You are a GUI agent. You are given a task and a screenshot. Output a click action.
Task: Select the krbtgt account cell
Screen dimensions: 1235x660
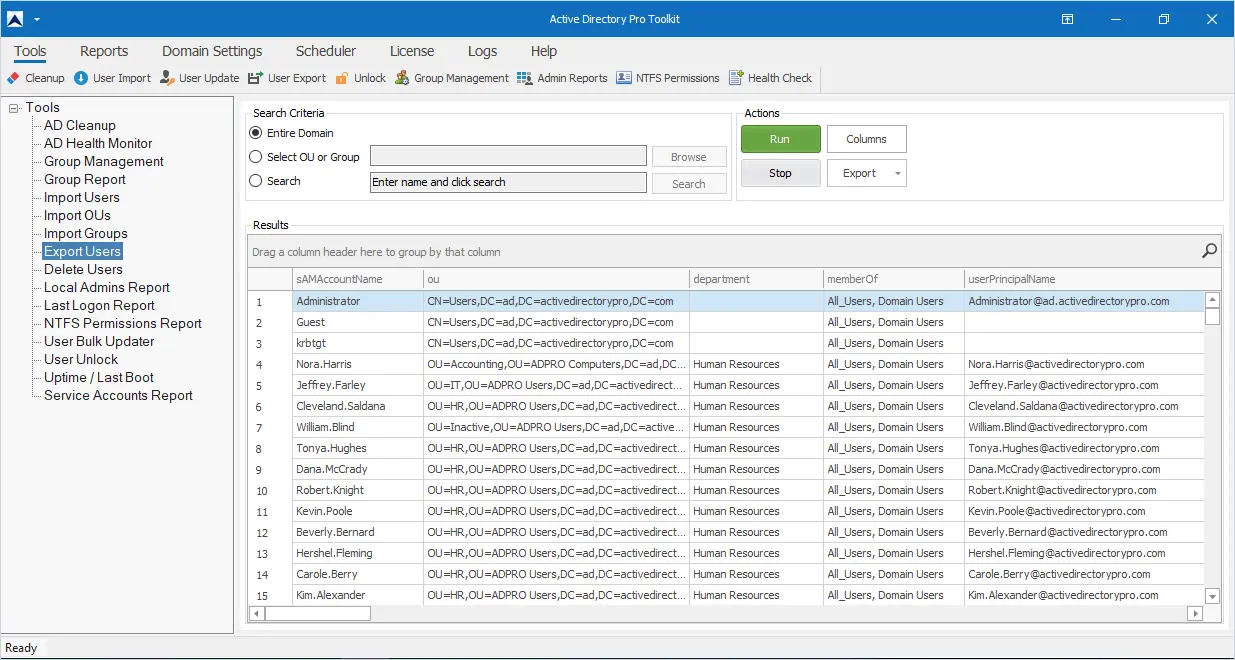[x=357, y=343]
